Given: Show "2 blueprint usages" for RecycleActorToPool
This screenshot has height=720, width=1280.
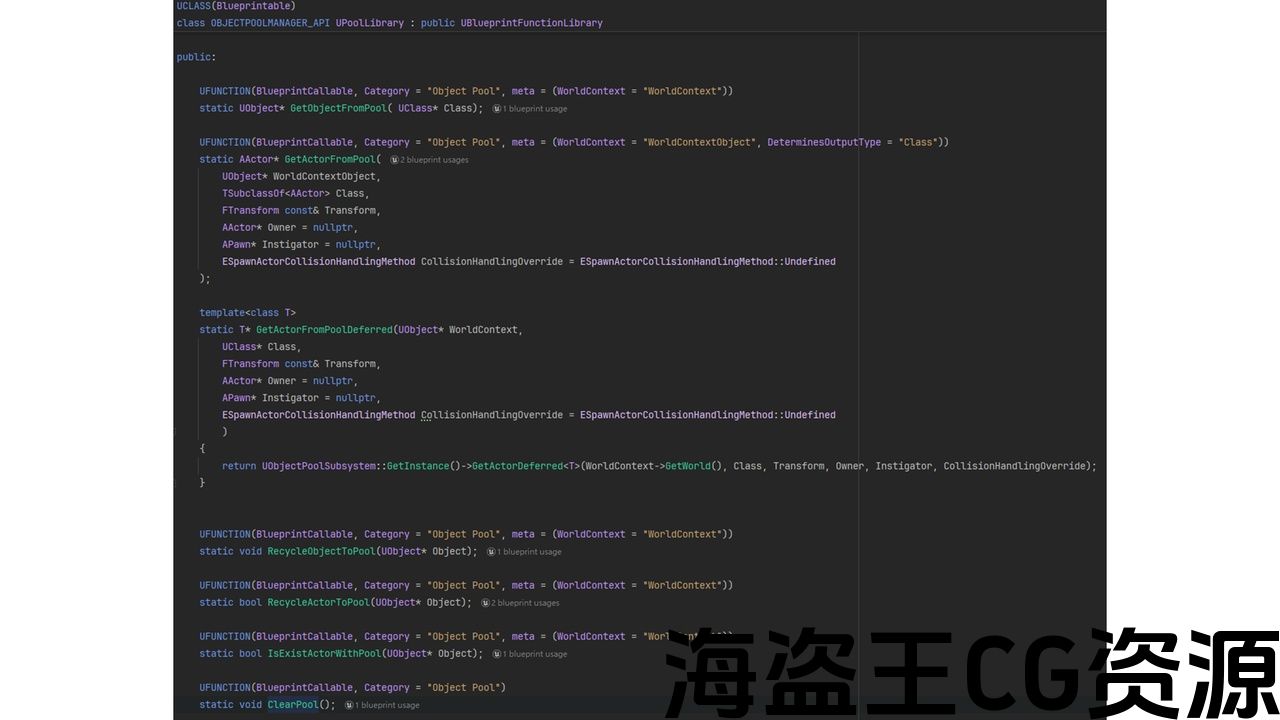Looking at the screenshot, I should click(525, 603).
